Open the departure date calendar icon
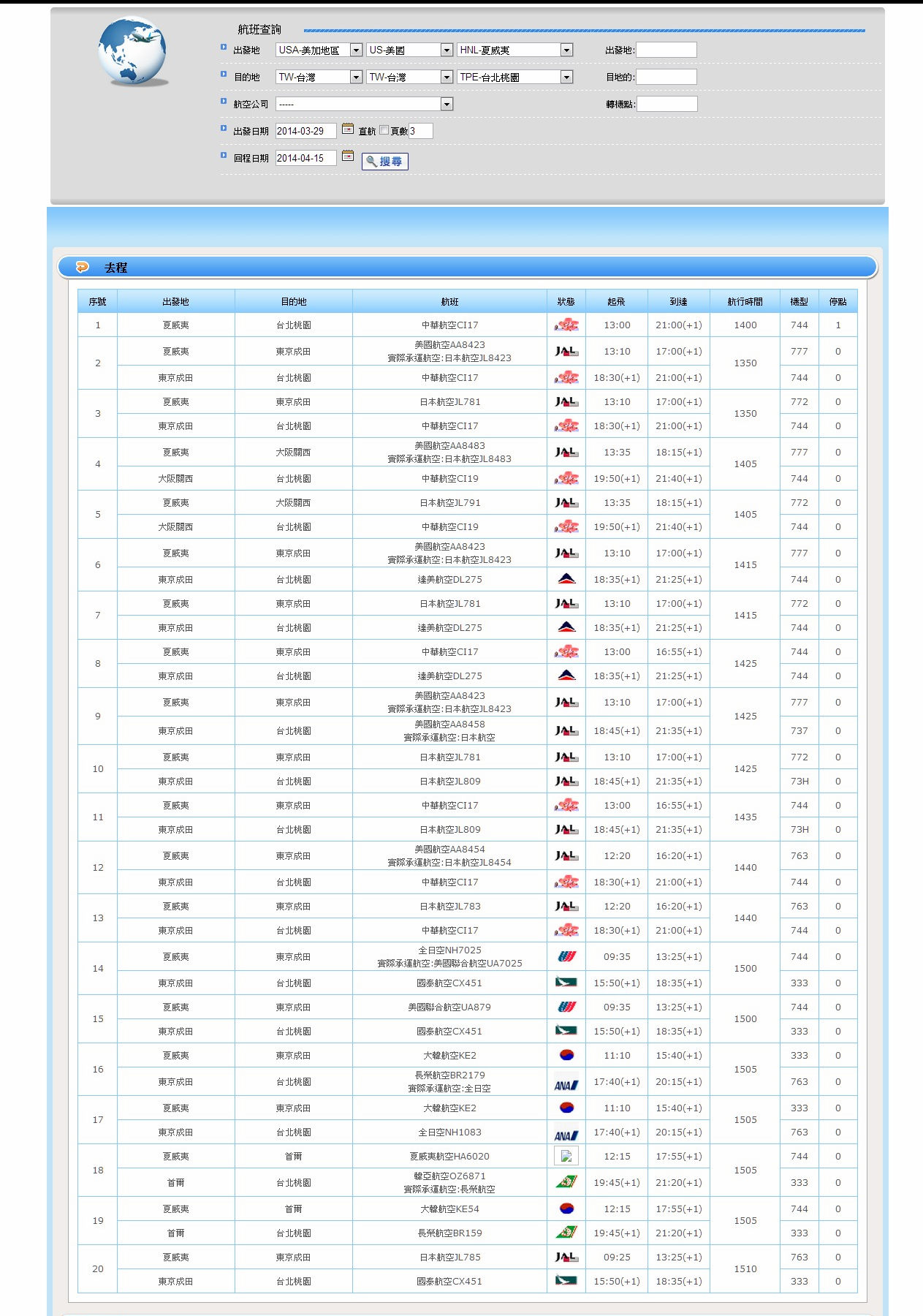923x1316 pixels. pos(348,129)
